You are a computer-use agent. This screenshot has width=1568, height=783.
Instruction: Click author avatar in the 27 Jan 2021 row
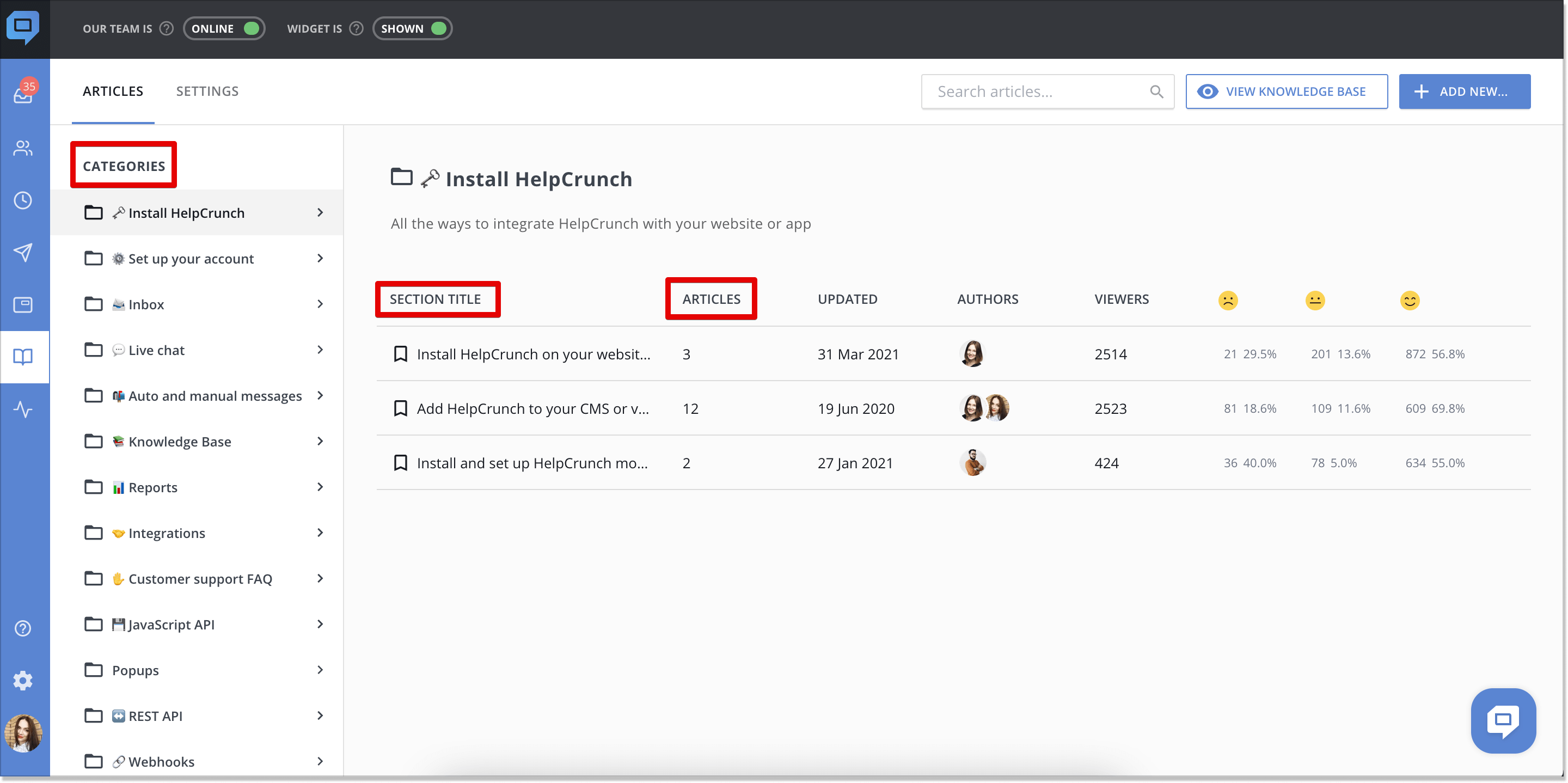point(973,463)
